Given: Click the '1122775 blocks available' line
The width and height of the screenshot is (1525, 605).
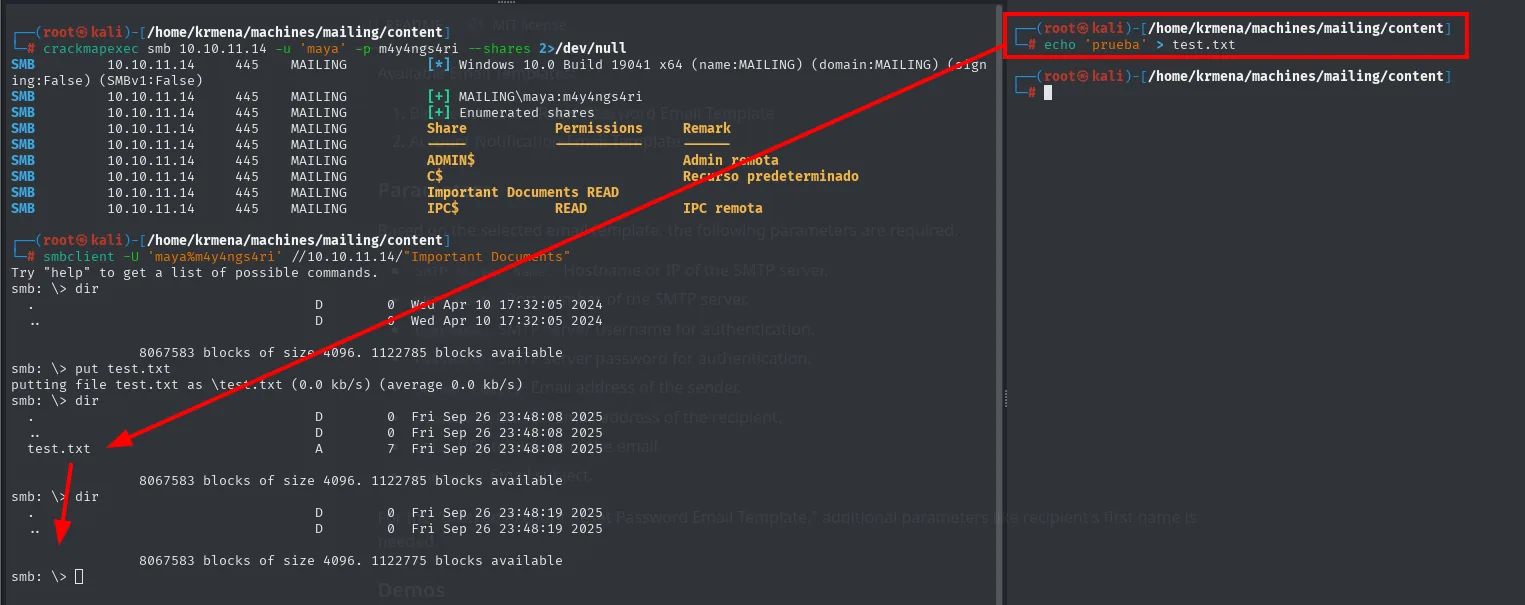Looking at the screenshot, I should coord(351,560).
